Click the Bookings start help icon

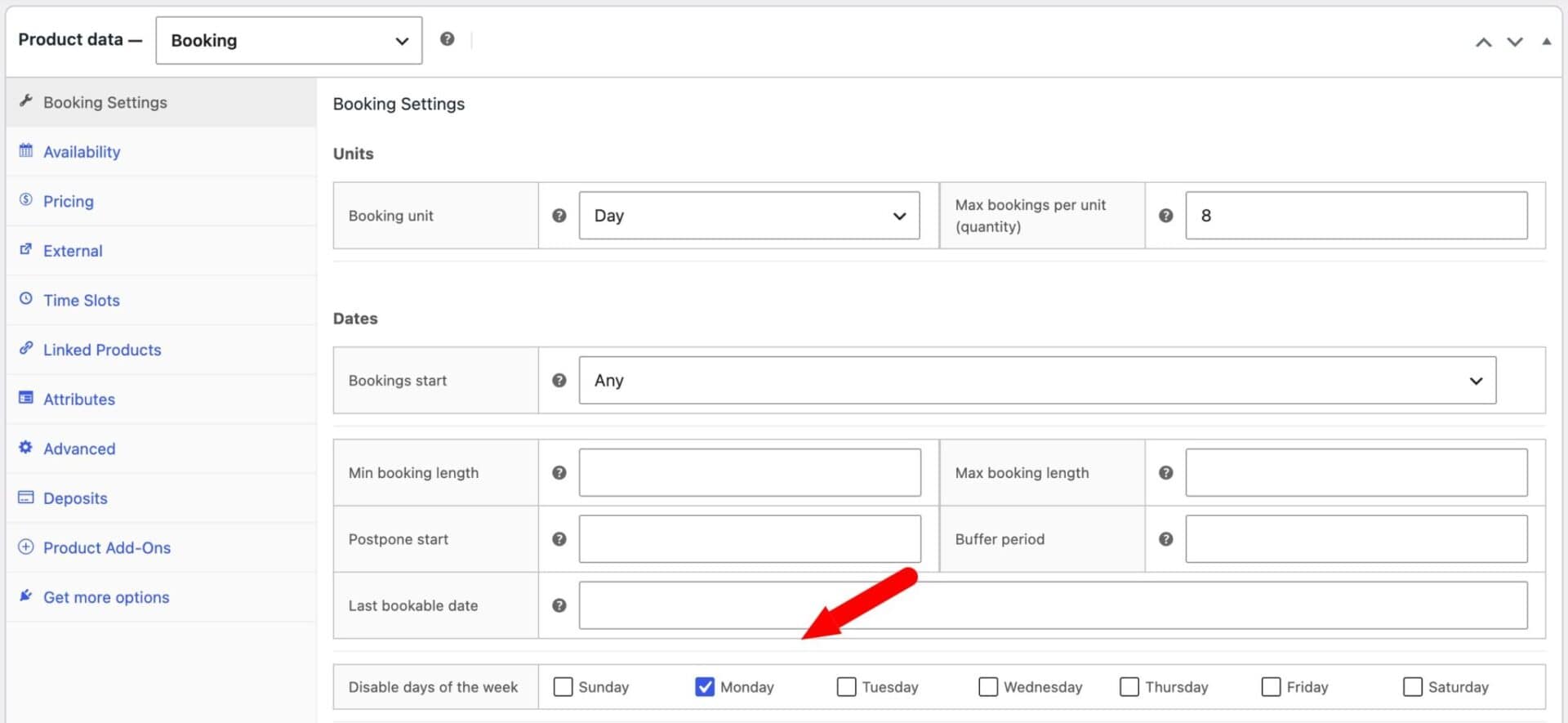559,381
